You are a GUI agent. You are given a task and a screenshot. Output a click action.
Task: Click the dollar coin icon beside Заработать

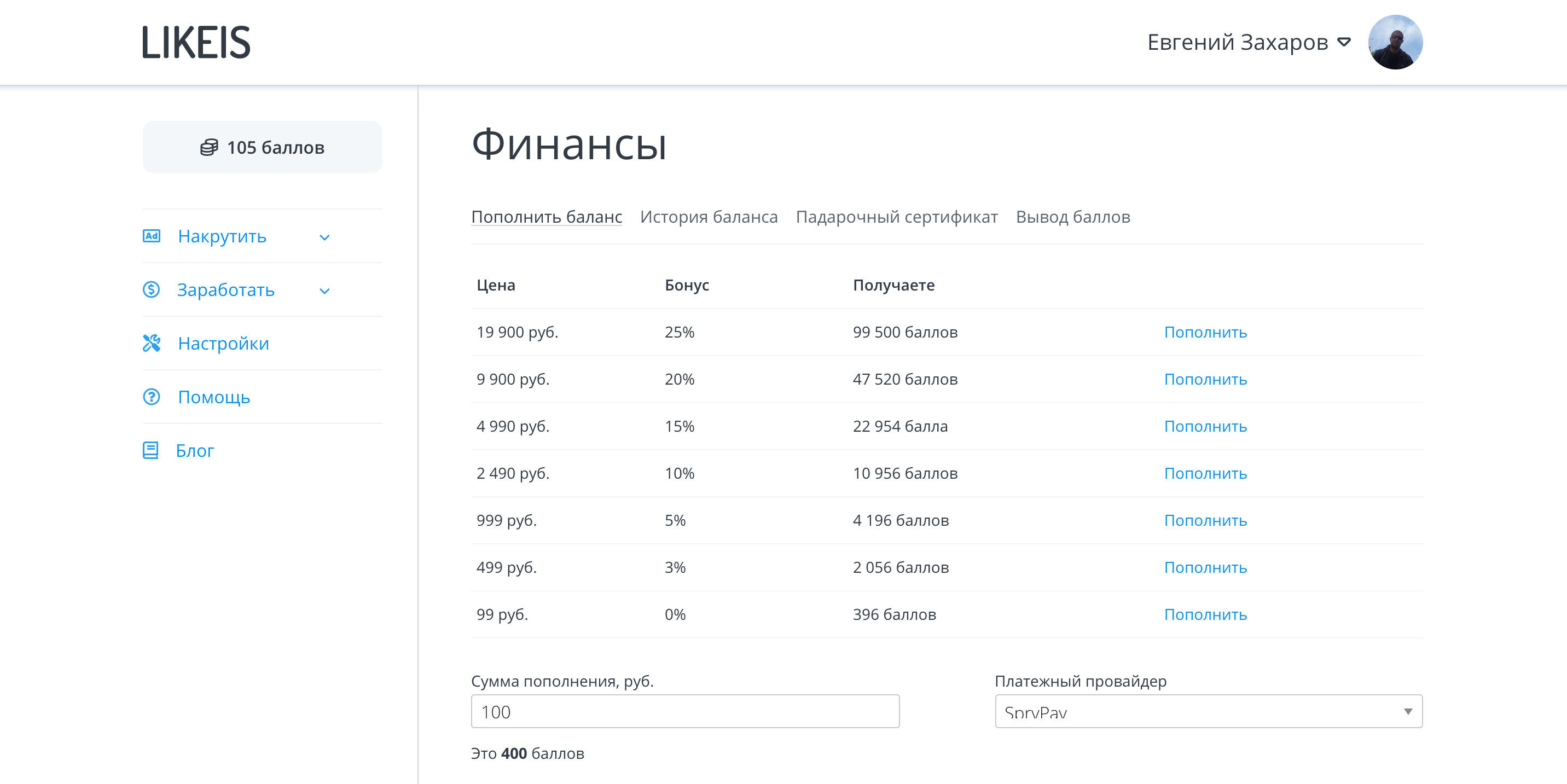pos(152,289)
